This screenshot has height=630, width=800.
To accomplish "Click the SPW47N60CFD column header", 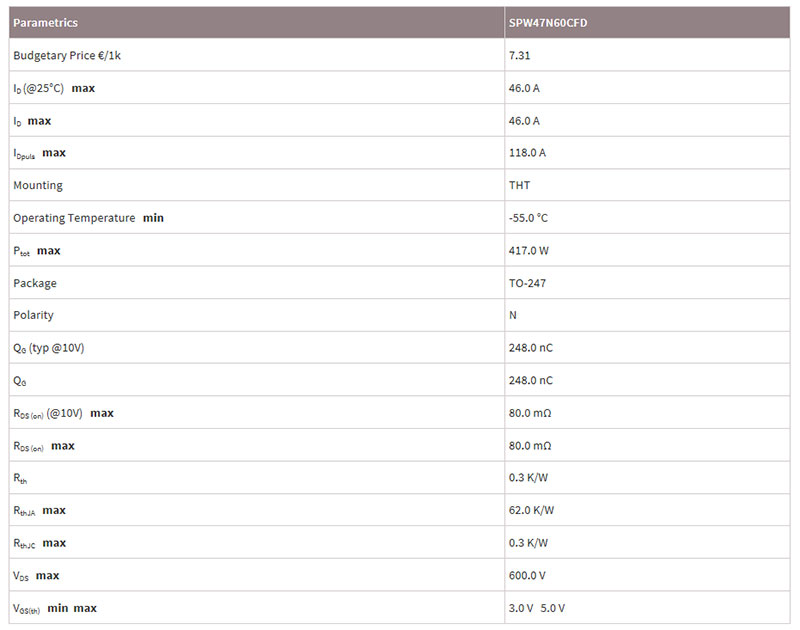I will 547,23.
